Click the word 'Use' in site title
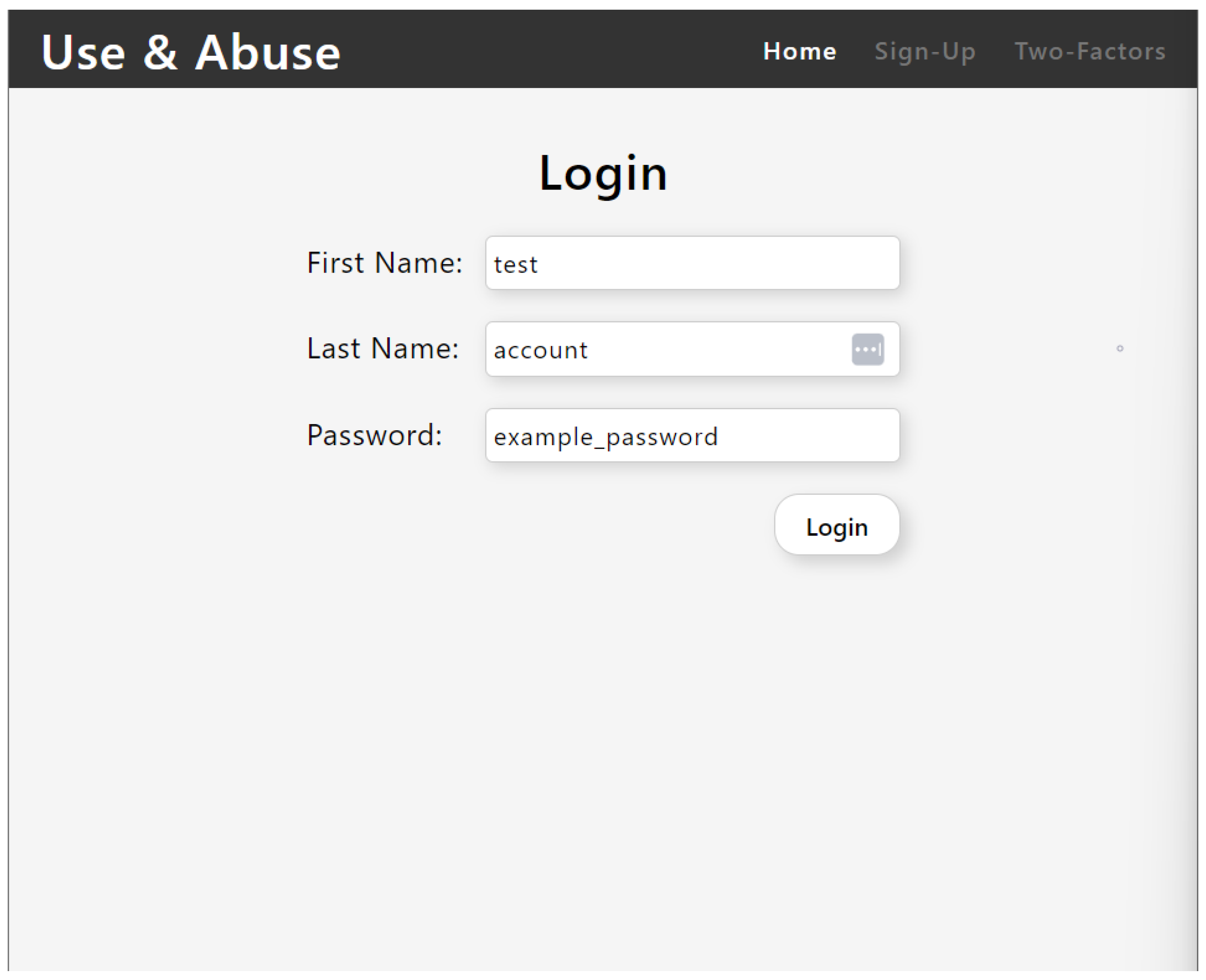The height and width of the screenshot is (980, 1206). pos(83,53)
